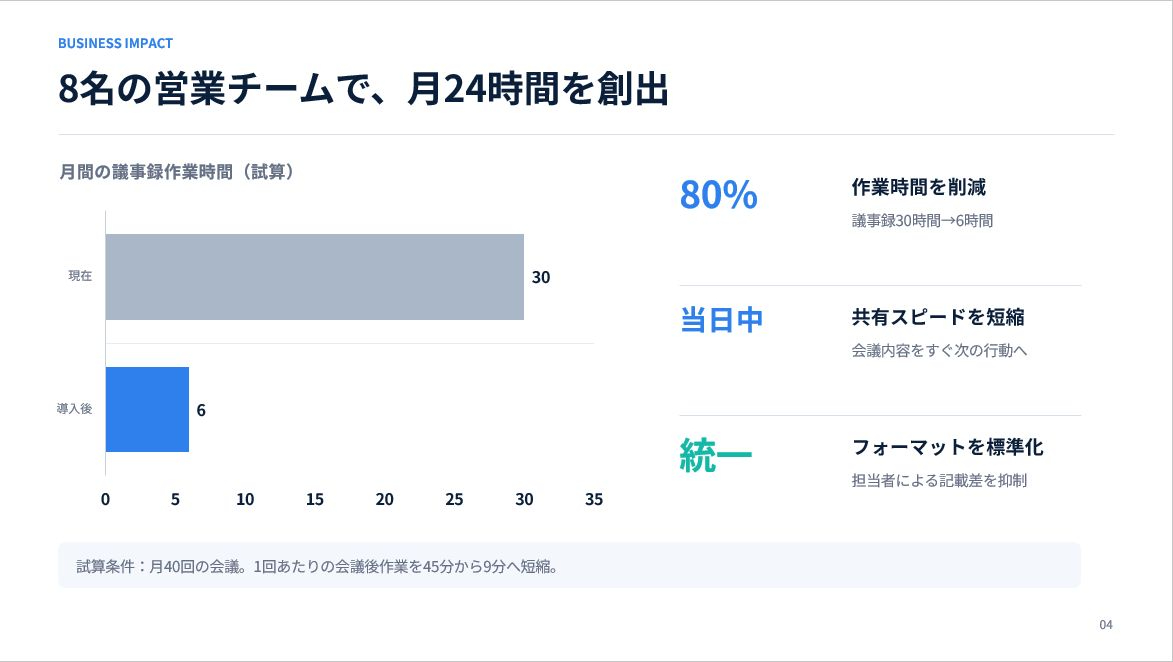Click the 35 tick on the x-axis
Image resolution: width=1173 pixels, height=662 pixels.
coord(594,500)
